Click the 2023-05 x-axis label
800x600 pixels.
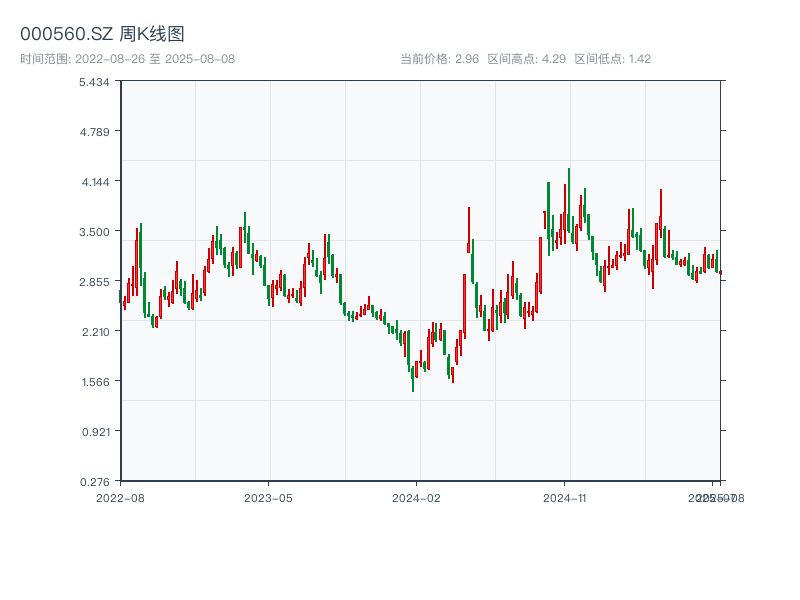(269, 497)
